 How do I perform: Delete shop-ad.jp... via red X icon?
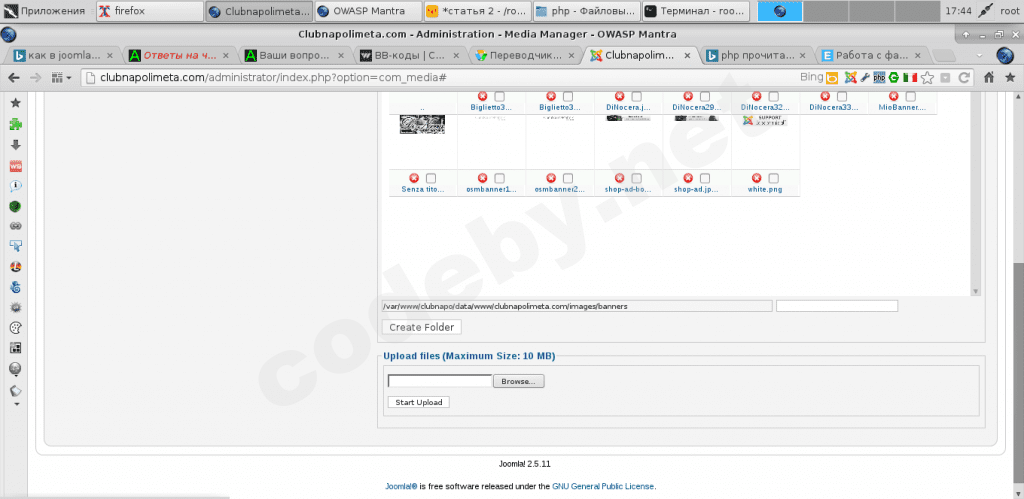pyautogui.click(x=688, y=178)
